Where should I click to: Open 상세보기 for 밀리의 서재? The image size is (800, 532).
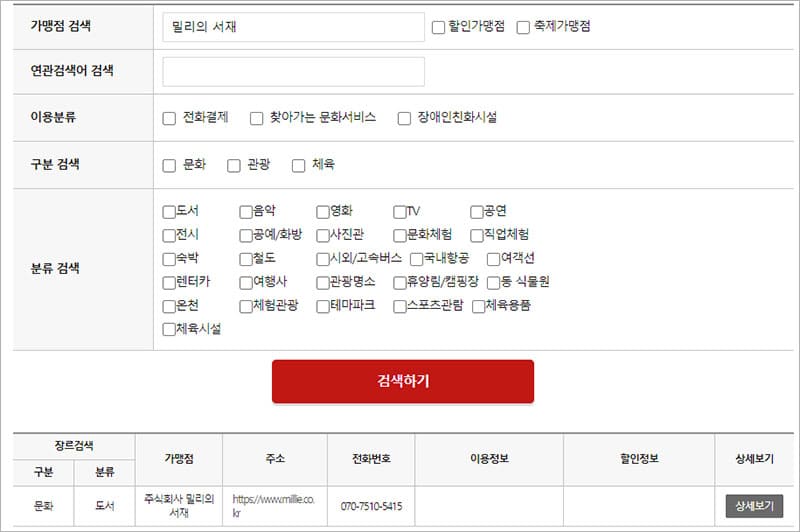pos(754,506)
